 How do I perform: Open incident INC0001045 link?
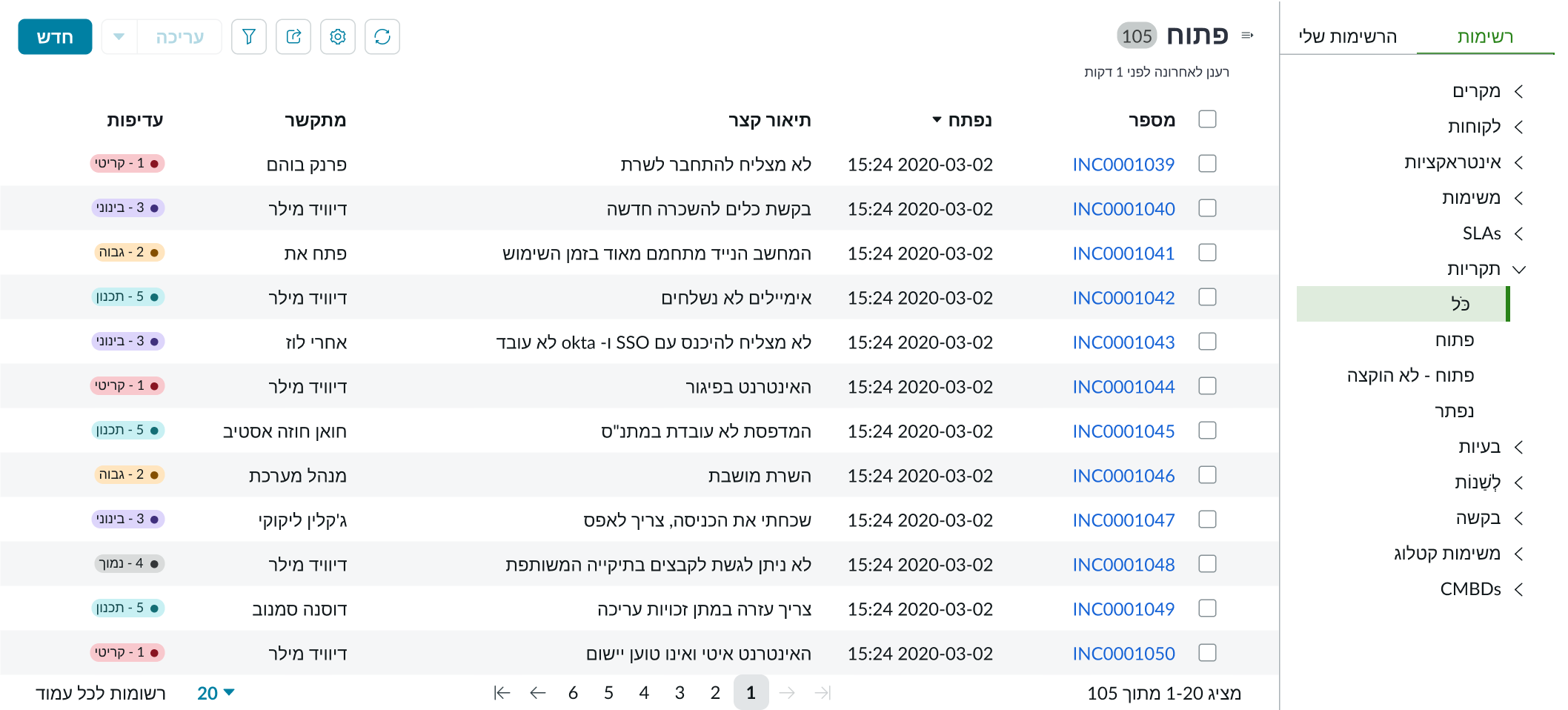point(1123,431)
